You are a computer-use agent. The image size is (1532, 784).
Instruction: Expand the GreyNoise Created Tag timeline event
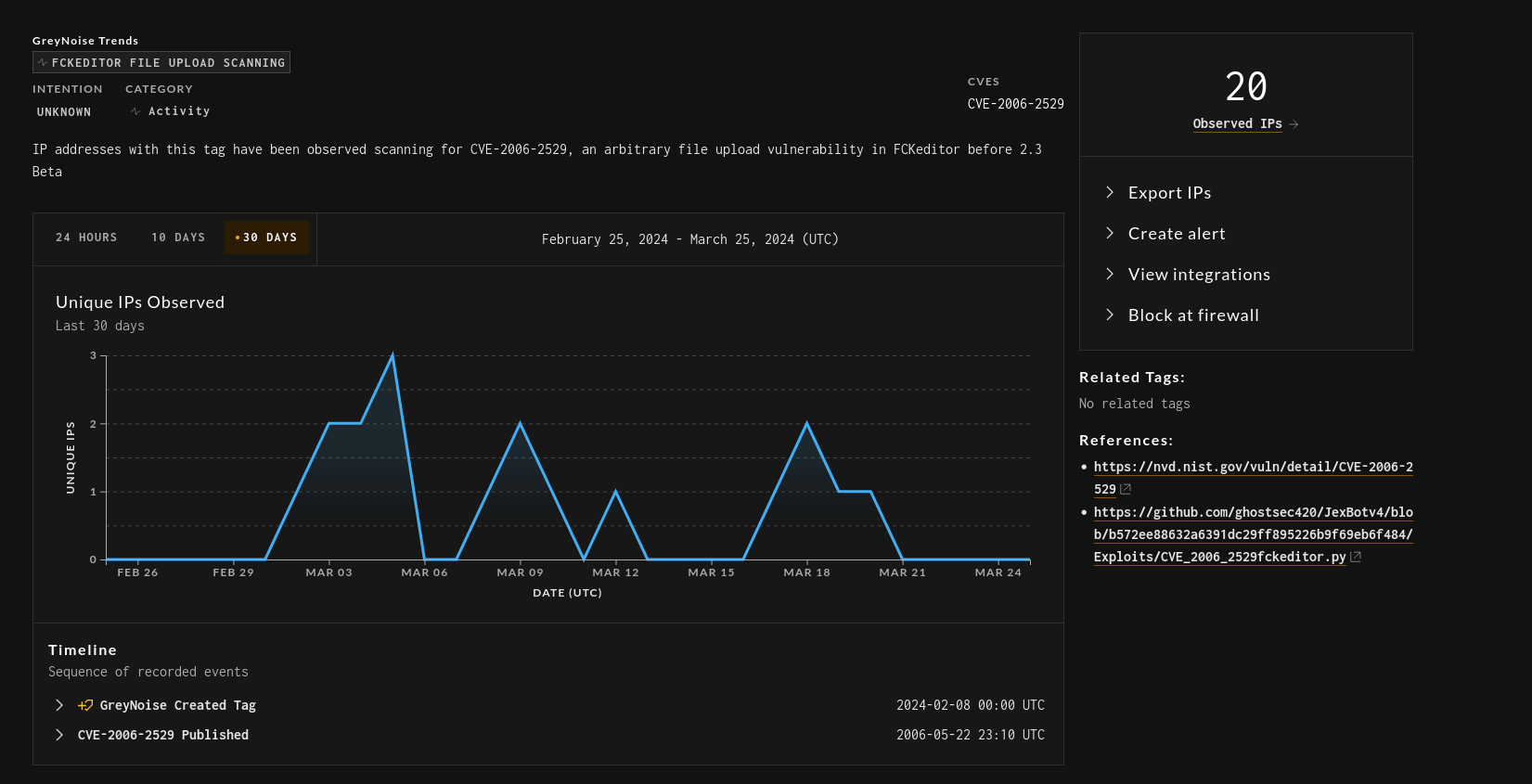pyautogui.click(x=59, y=705)
